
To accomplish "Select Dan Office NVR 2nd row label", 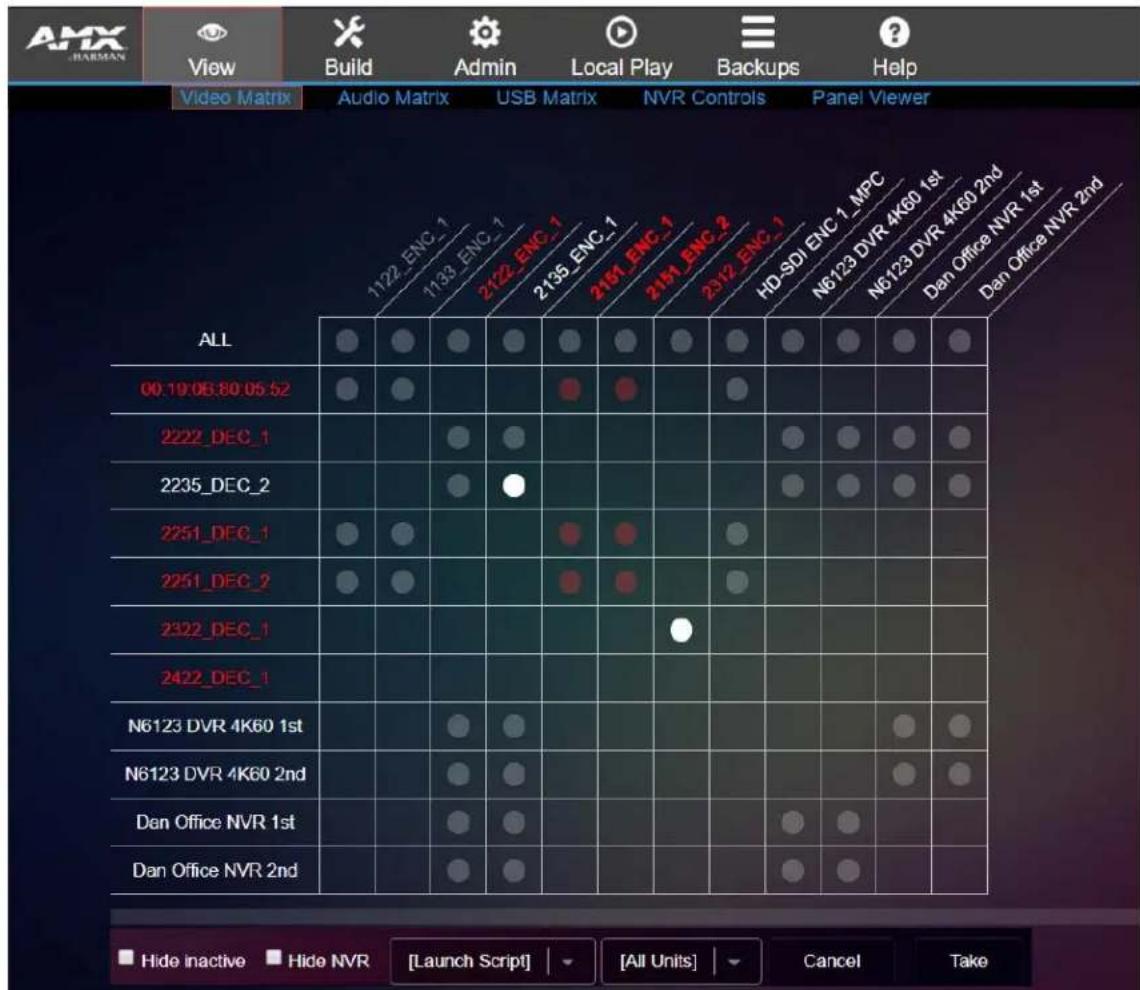I will pyautogui.click(x=215, y=870).
